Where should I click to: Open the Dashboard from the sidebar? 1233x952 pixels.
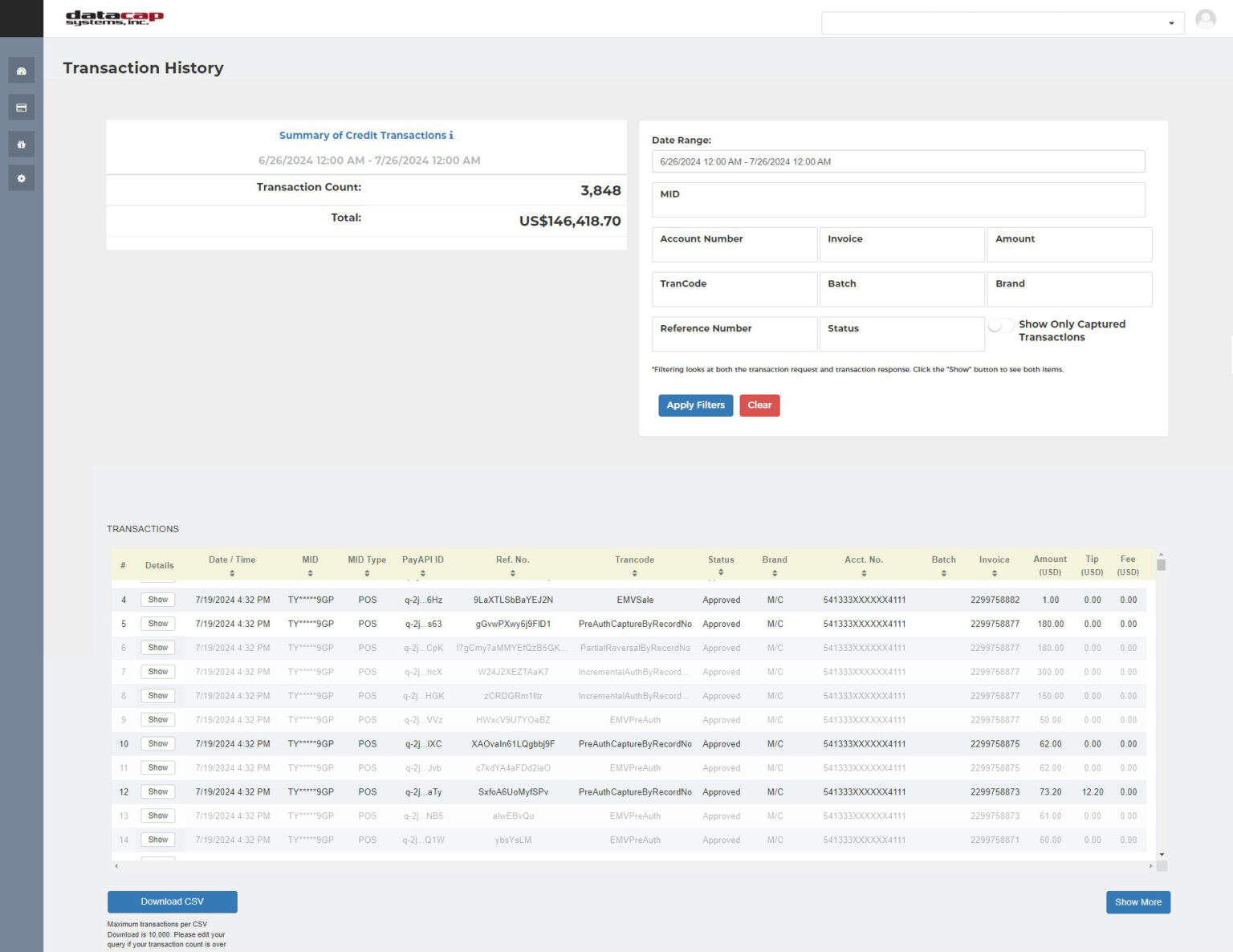coord(22,70)
